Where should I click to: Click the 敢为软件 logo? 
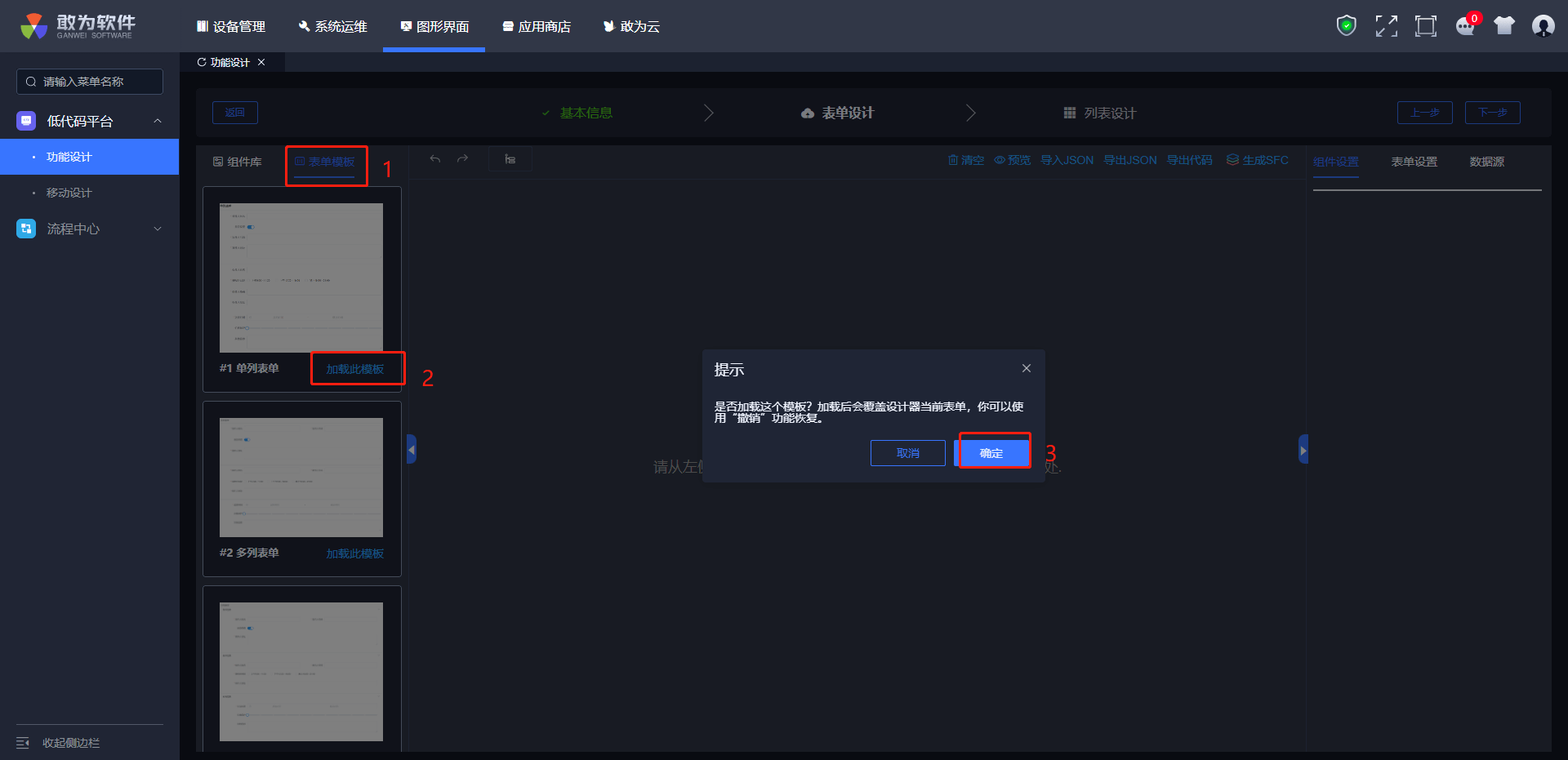pos(78,26)
